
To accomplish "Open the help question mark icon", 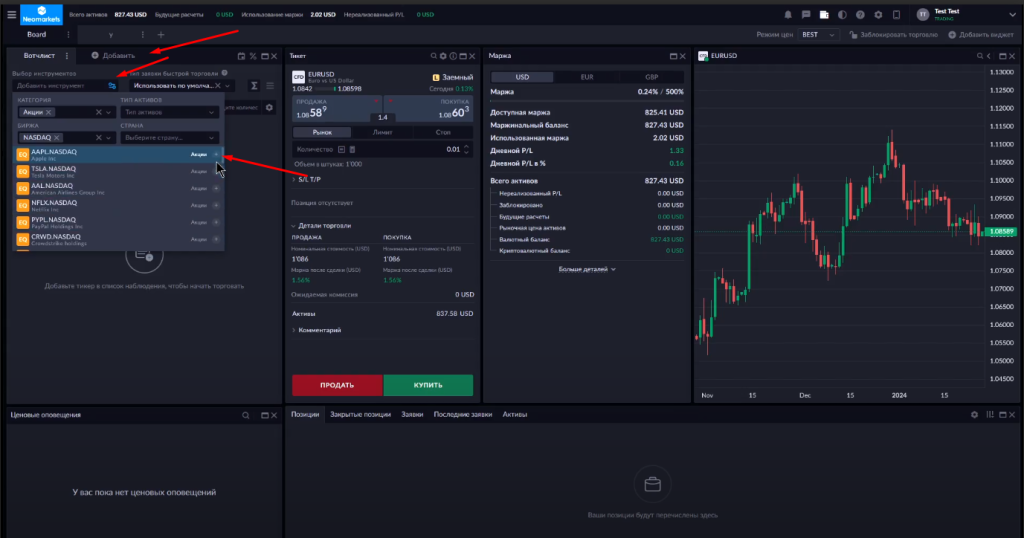I will [x=860, y=14].
